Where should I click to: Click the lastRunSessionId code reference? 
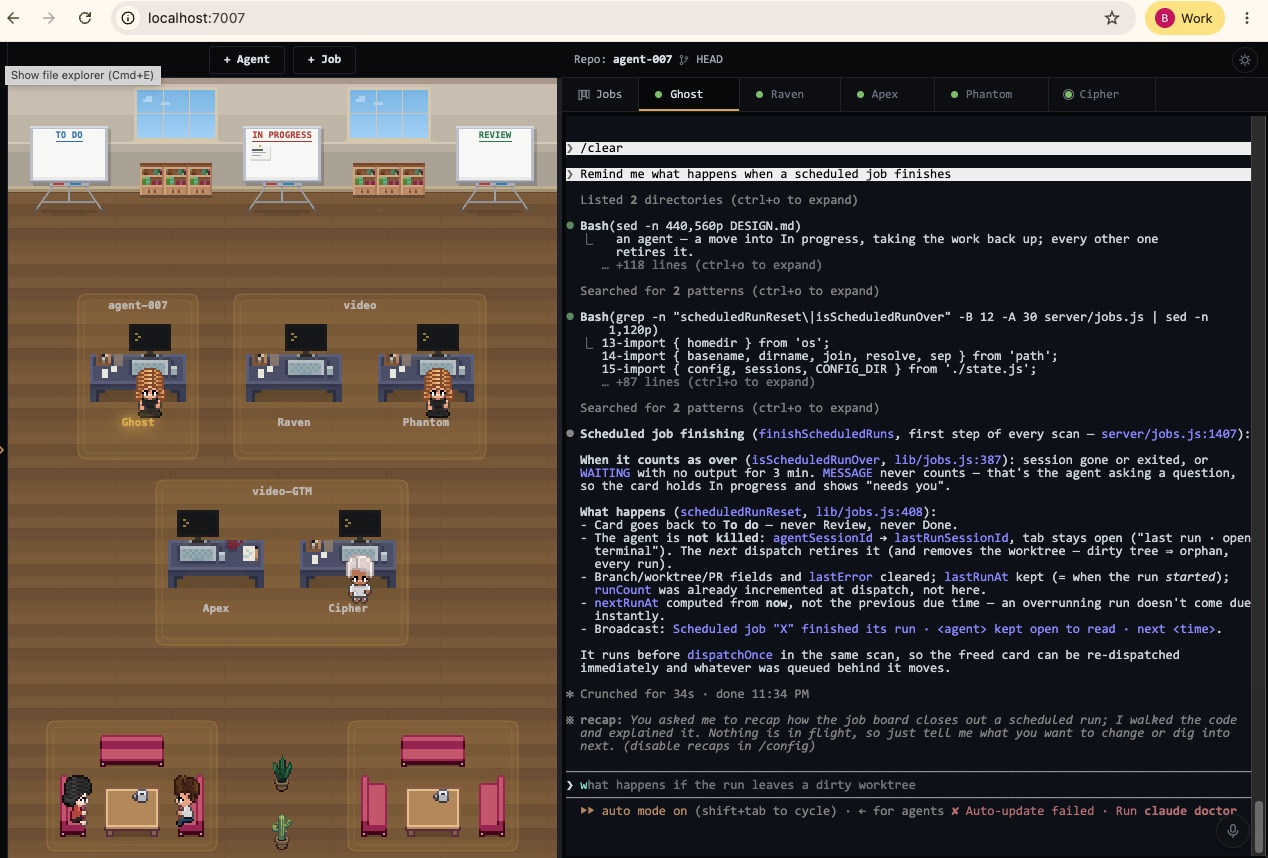[x=950, y=538]
